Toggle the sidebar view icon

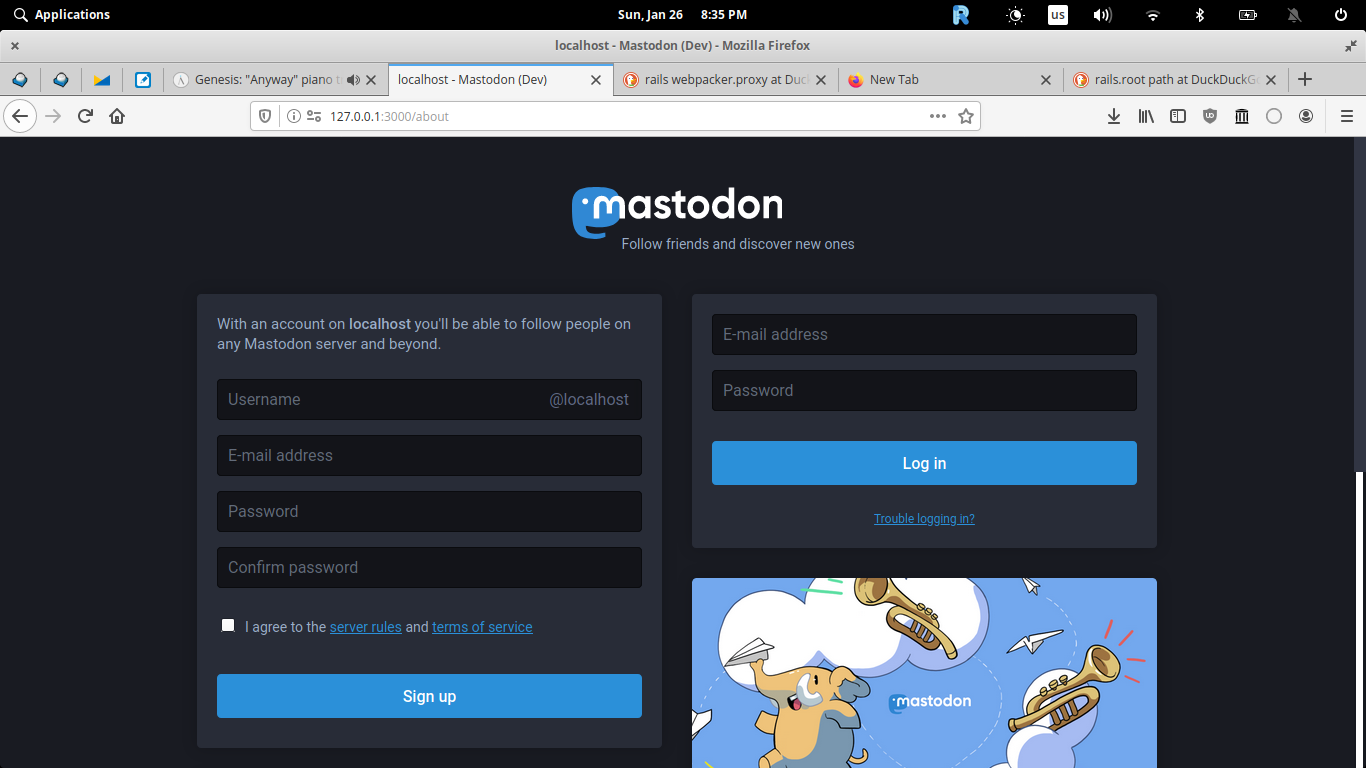pos(1178,116)
